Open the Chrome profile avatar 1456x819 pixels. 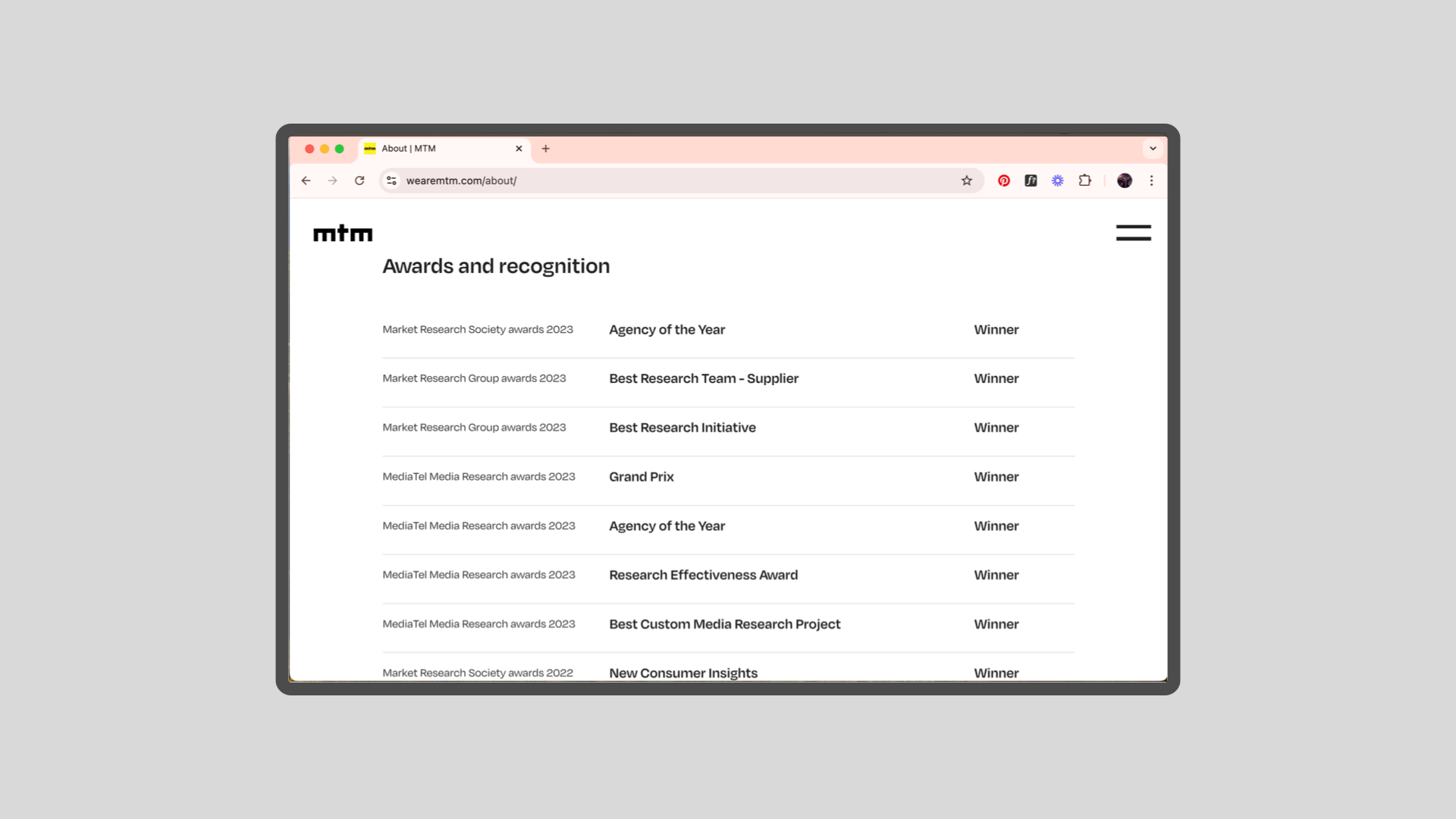click(x=1124, y=180)
